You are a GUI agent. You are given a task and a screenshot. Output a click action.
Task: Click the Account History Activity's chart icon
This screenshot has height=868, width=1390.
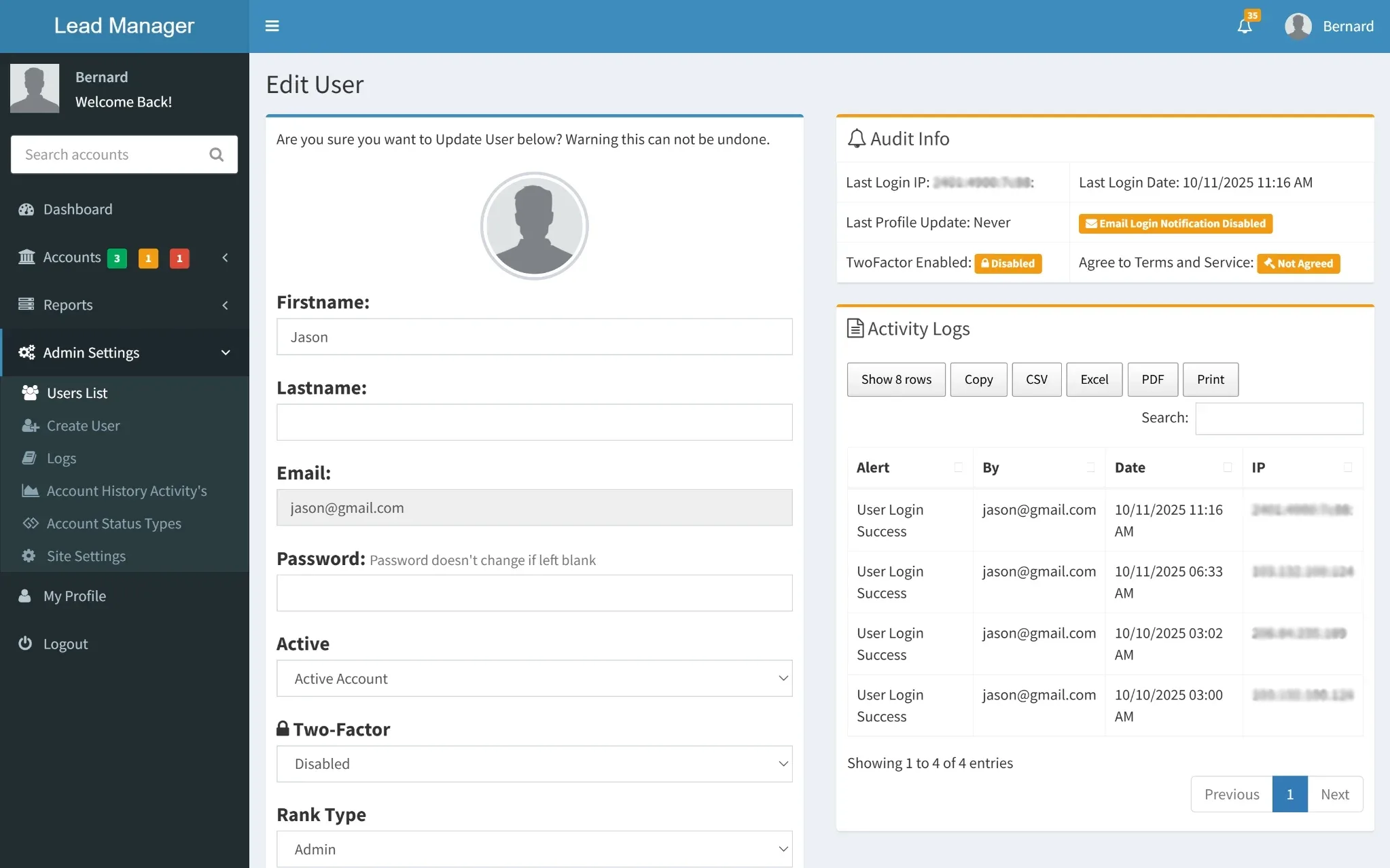30,490
